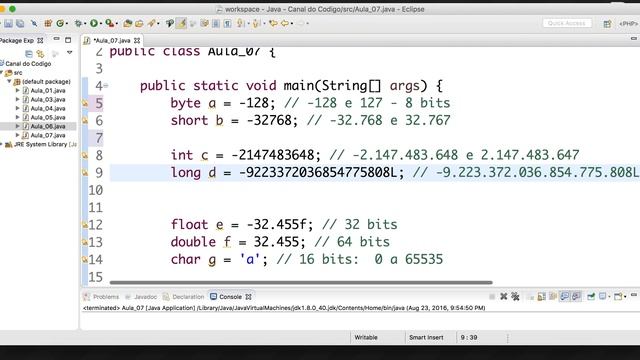Open dropdown next to Debug icon

tap(85, 24)
